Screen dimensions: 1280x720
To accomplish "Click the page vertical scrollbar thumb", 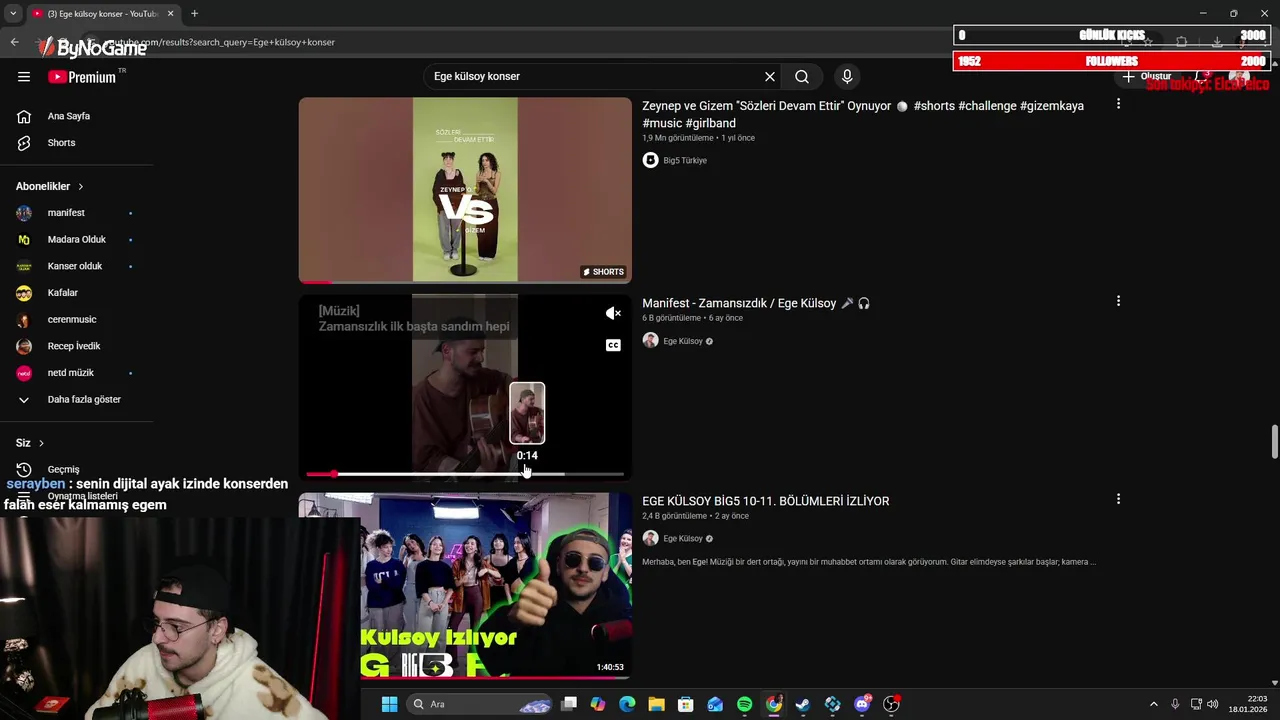I will [x=1274, y=440].
